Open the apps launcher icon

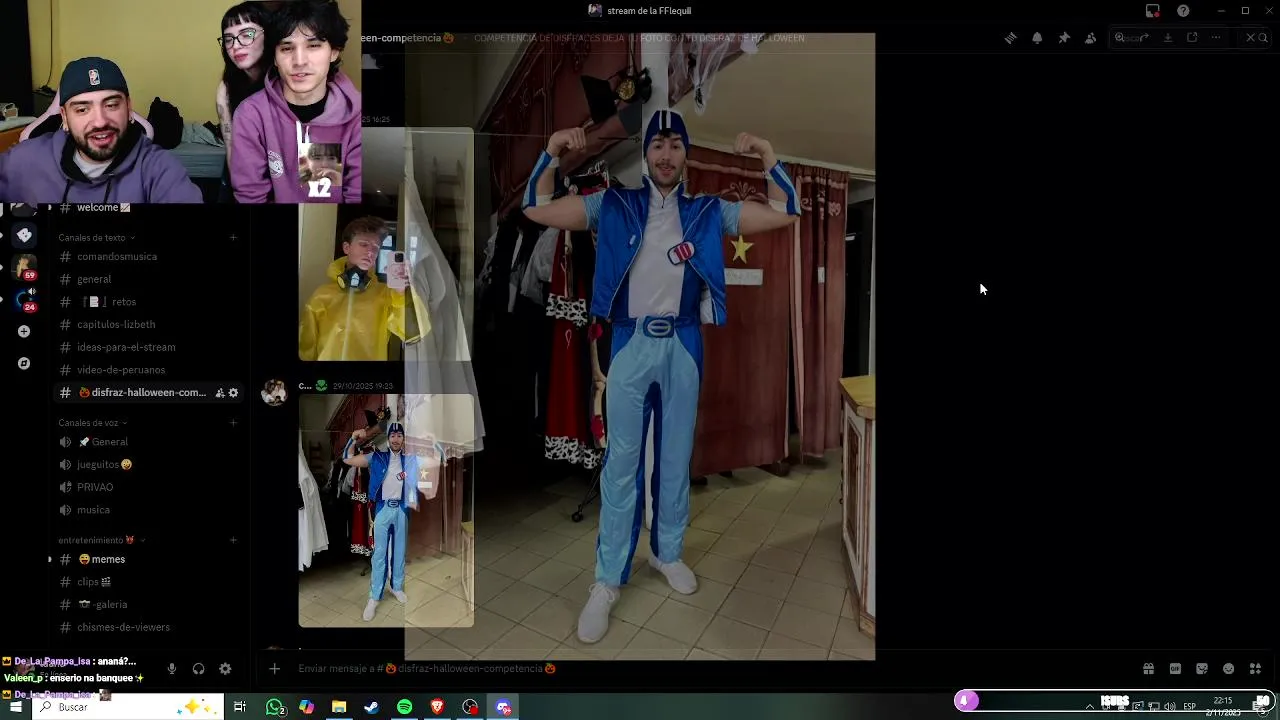point(1255,669)
